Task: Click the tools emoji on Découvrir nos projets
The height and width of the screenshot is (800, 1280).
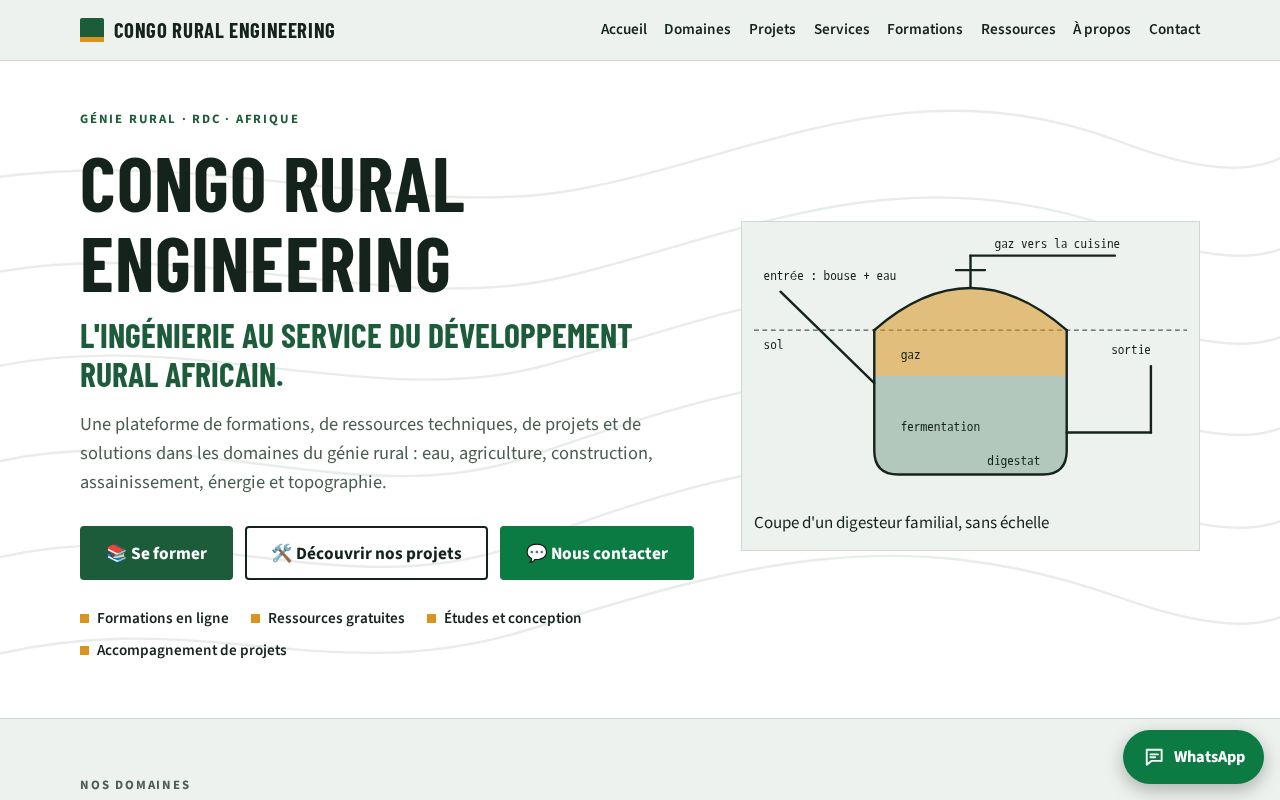Action: [x=281, y=553]
